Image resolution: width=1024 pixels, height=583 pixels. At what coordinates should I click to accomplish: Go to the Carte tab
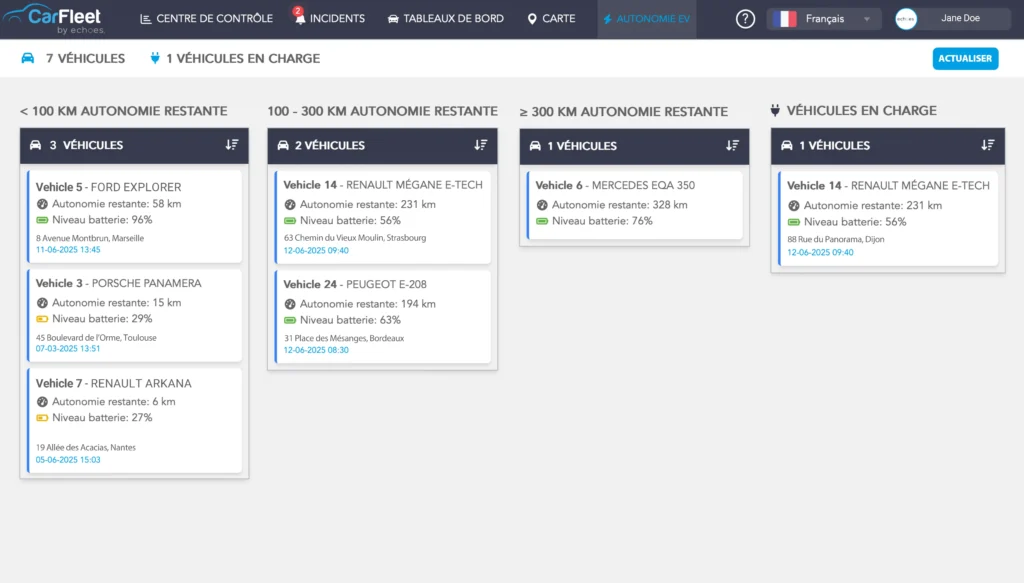(x=551, y=19)
